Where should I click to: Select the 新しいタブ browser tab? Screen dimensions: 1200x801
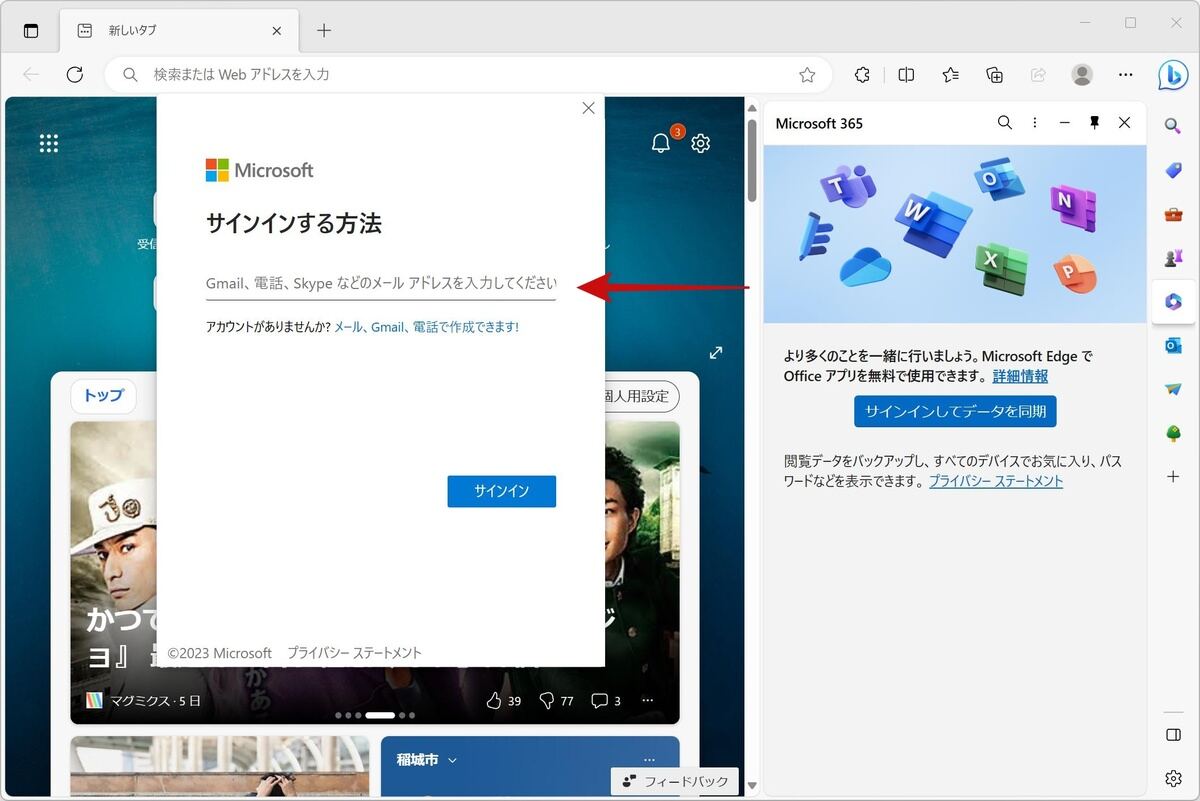pos(180,31)
